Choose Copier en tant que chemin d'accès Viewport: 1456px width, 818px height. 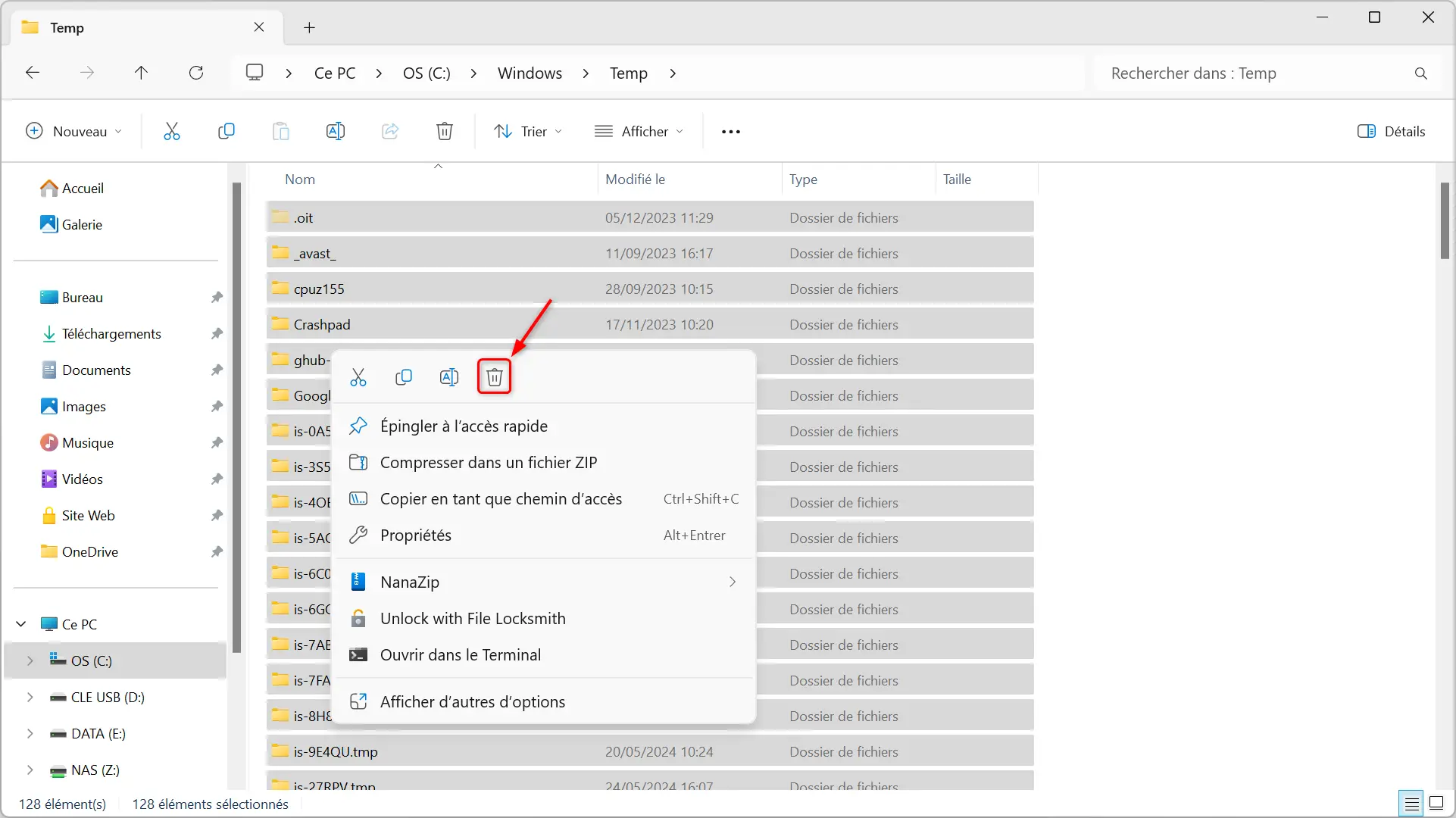coord(545,499)
